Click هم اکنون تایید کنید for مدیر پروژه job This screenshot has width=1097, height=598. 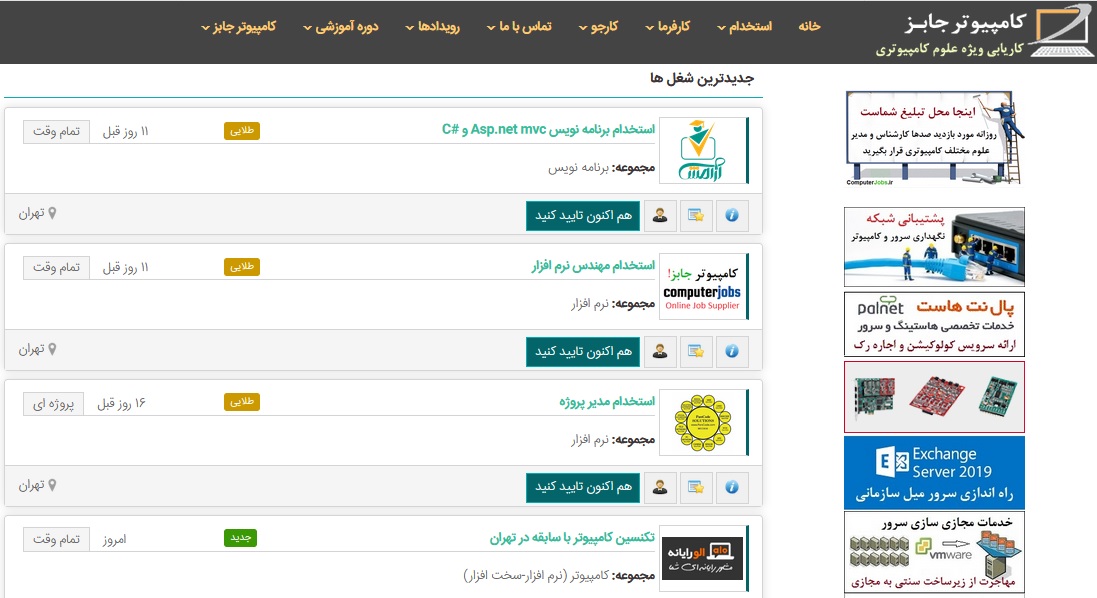point(583,487)
